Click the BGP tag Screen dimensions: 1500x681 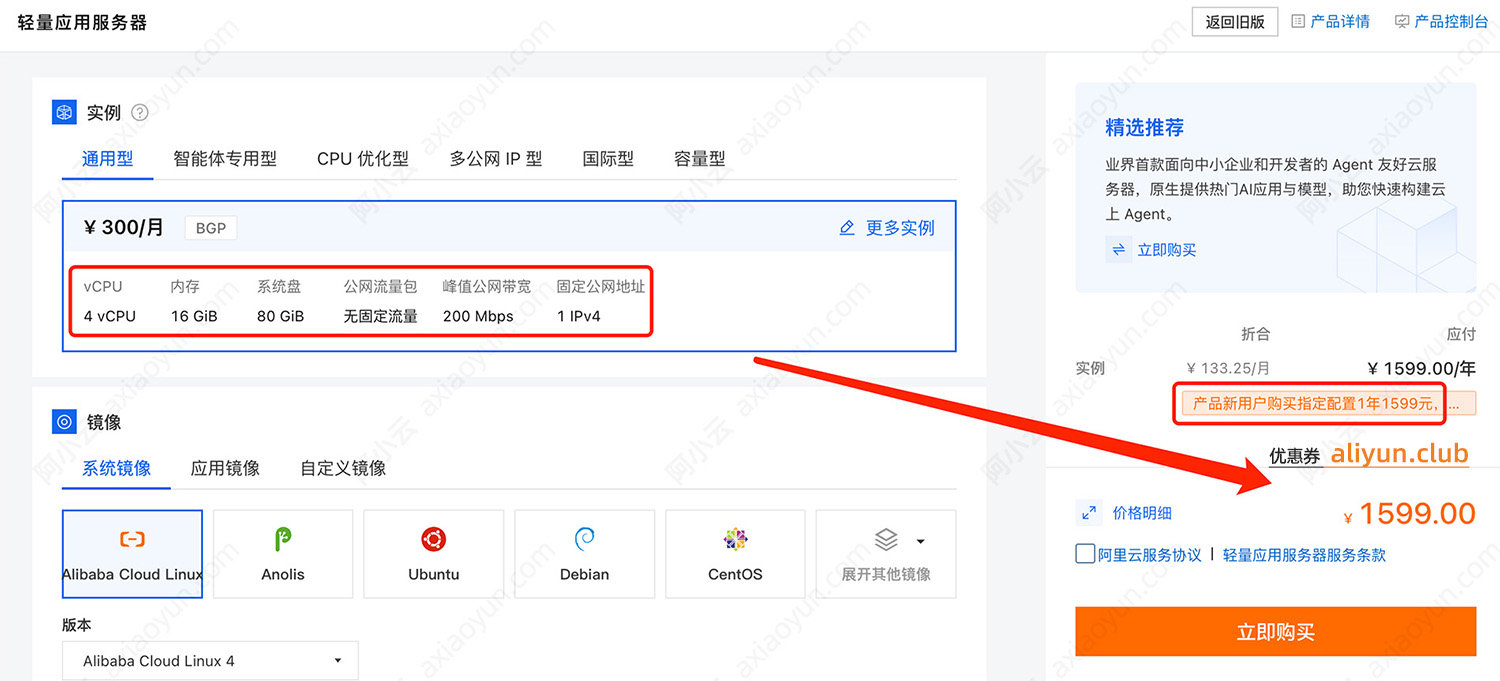[x=211, y=228]
